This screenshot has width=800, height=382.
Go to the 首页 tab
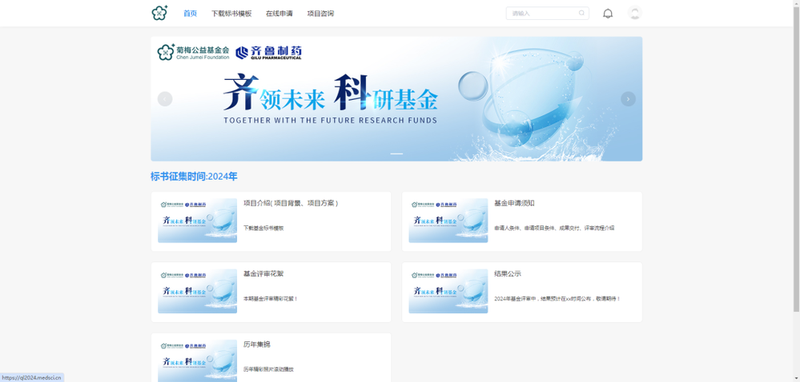(x=190, y=13)
